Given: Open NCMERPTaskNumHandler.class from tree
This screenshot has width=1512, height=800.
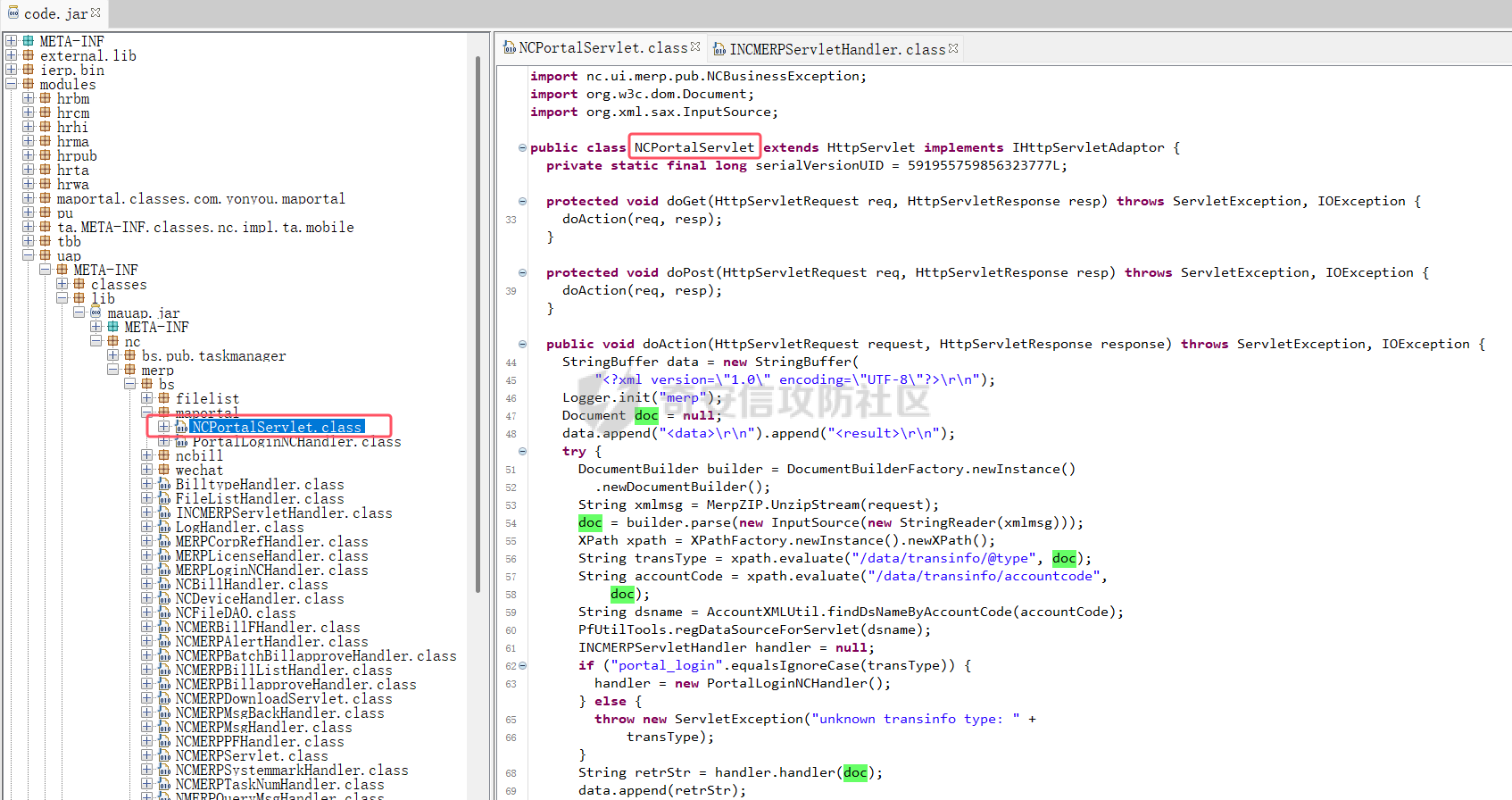Looking at the screenshot, I should tap(280, 784).
